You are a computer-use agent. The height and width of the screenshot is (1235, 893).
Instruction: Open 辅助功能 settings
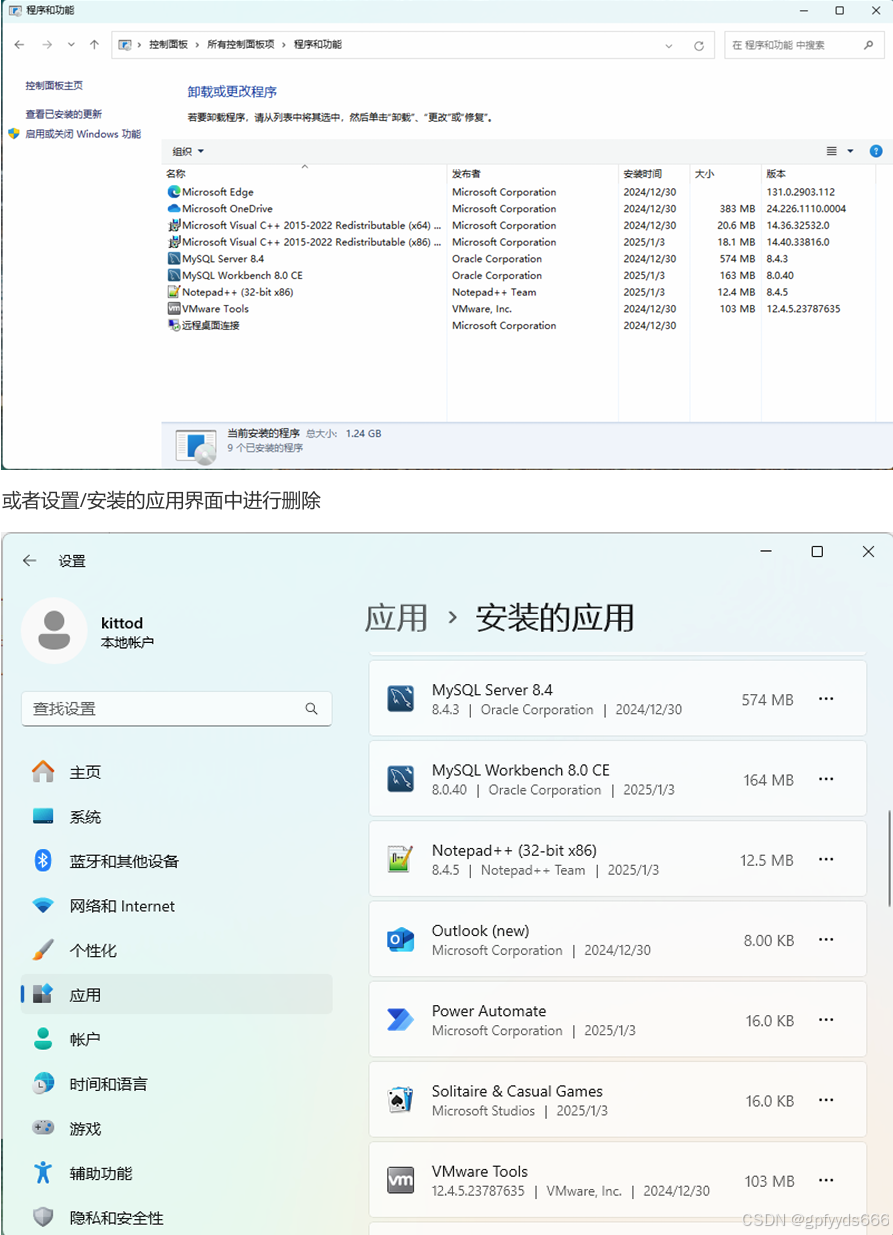[177, 1173]
